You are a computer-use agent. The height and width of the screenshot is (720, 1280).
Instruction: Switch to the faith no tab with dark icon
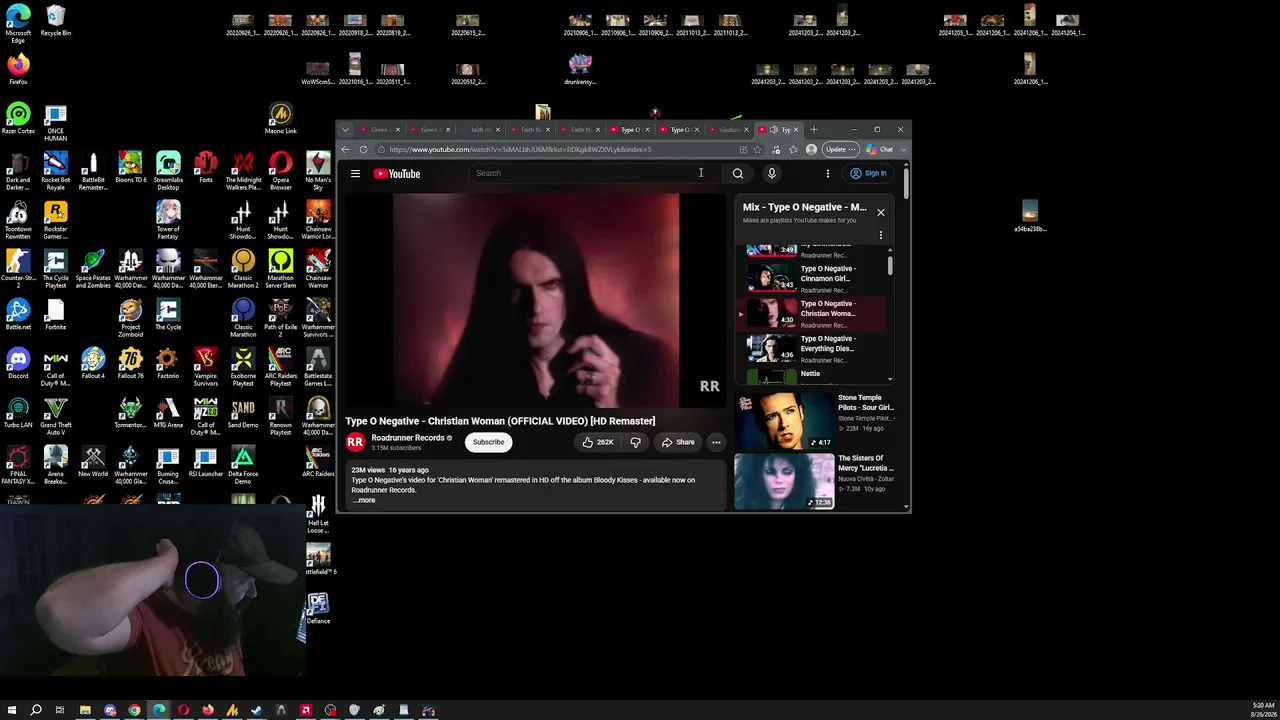tap(479, 130)
